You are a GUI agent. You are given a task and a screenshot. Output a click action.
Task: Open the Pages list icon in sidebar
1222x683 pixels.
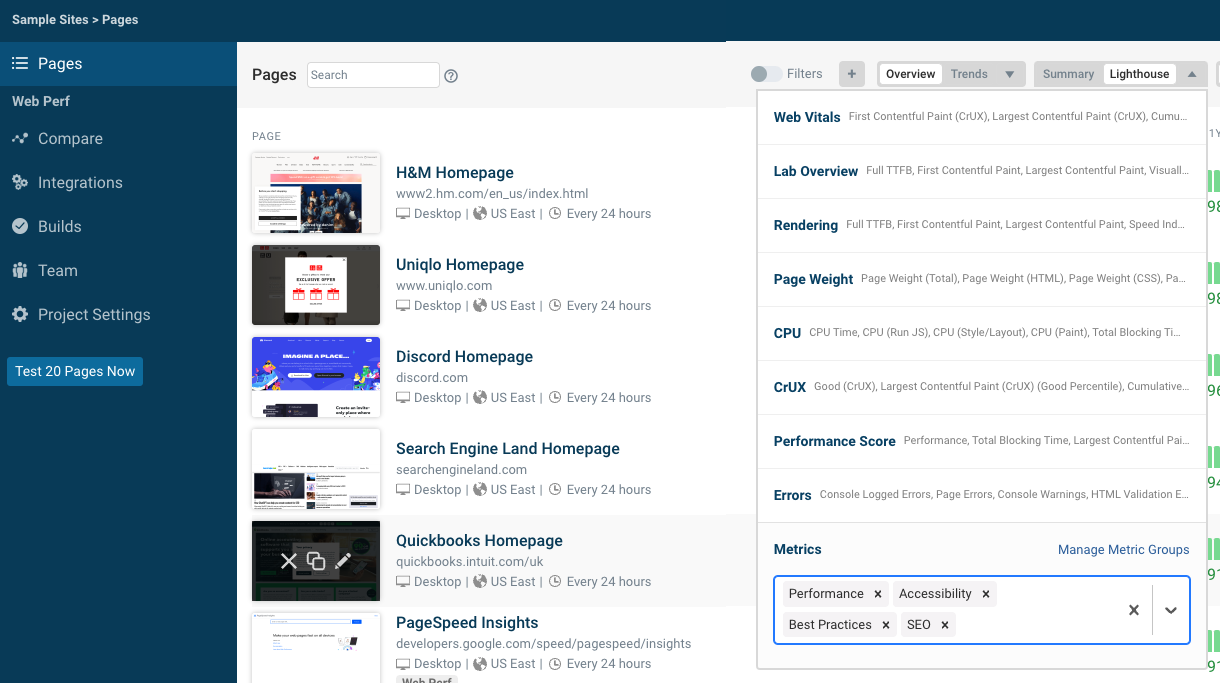coord(19,63)
